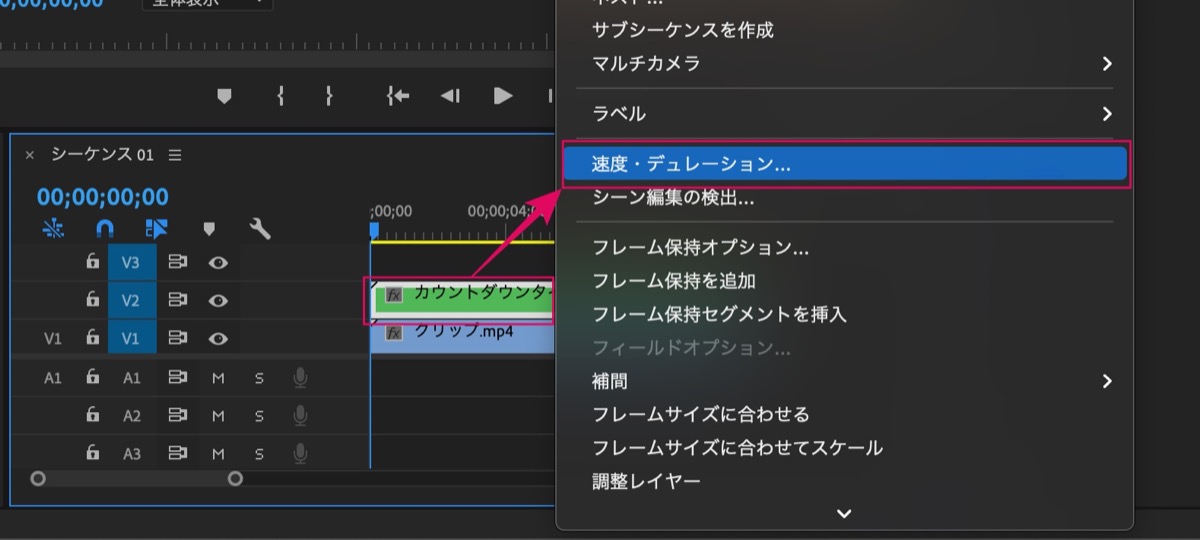The width and height of the screenshot is (1200, 540).
Task: Open timeline display settings wrench
Action: (x=260, y=229)
